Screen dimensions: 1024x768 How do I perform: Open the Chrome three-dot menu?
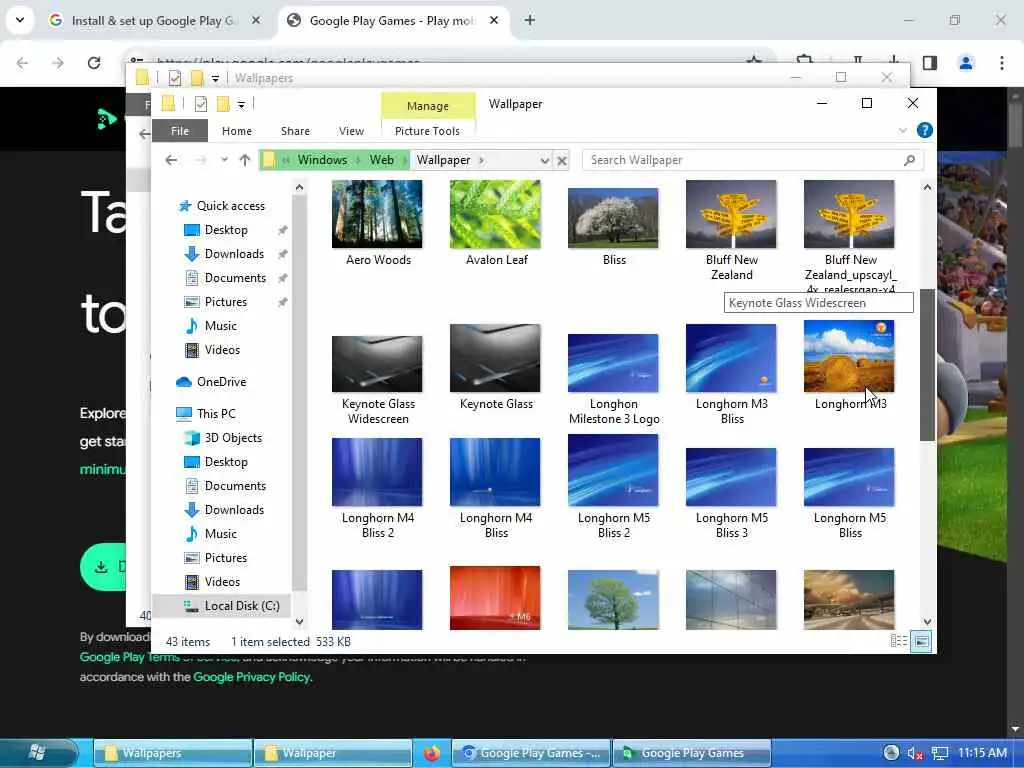(x=1002, y=63)
